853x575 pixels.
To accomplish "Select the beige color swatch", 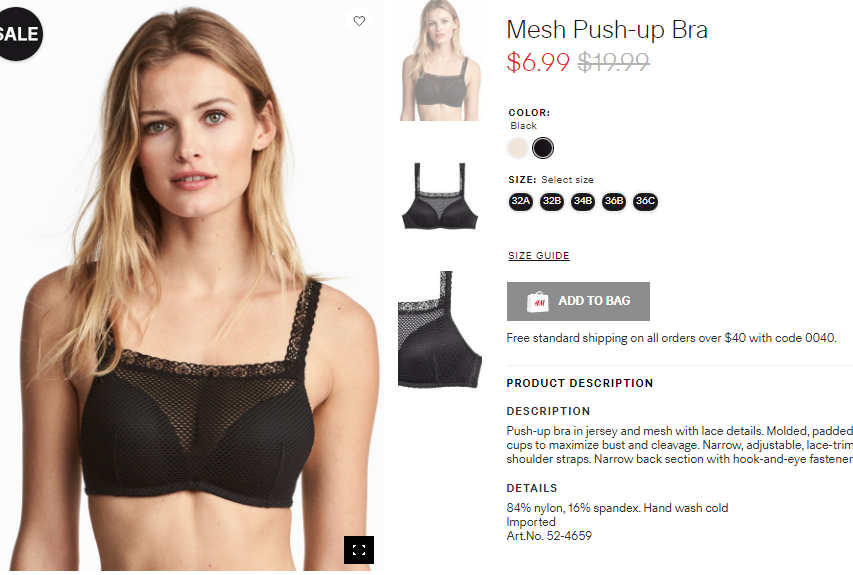I will click(x=518, y=148).
